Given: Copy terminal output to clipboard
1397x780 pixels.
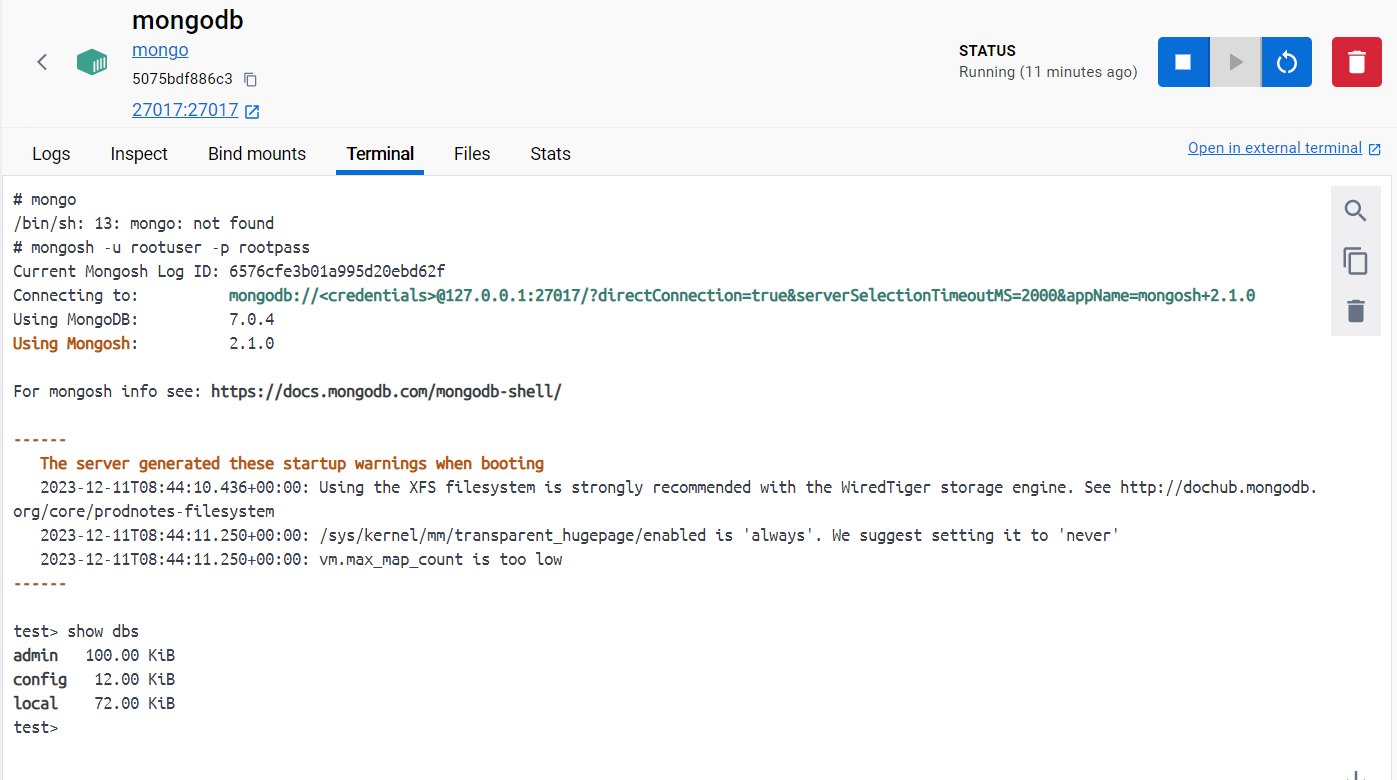Looking at the screenshot, I should pos(1355,261).
